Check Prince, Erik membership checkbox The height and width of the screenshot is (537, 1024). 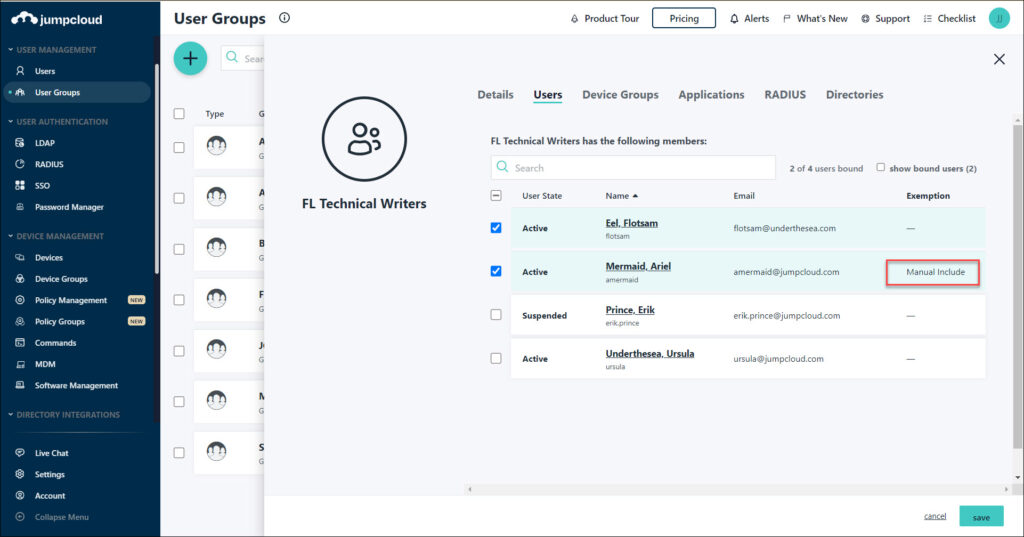coord(496,315)
